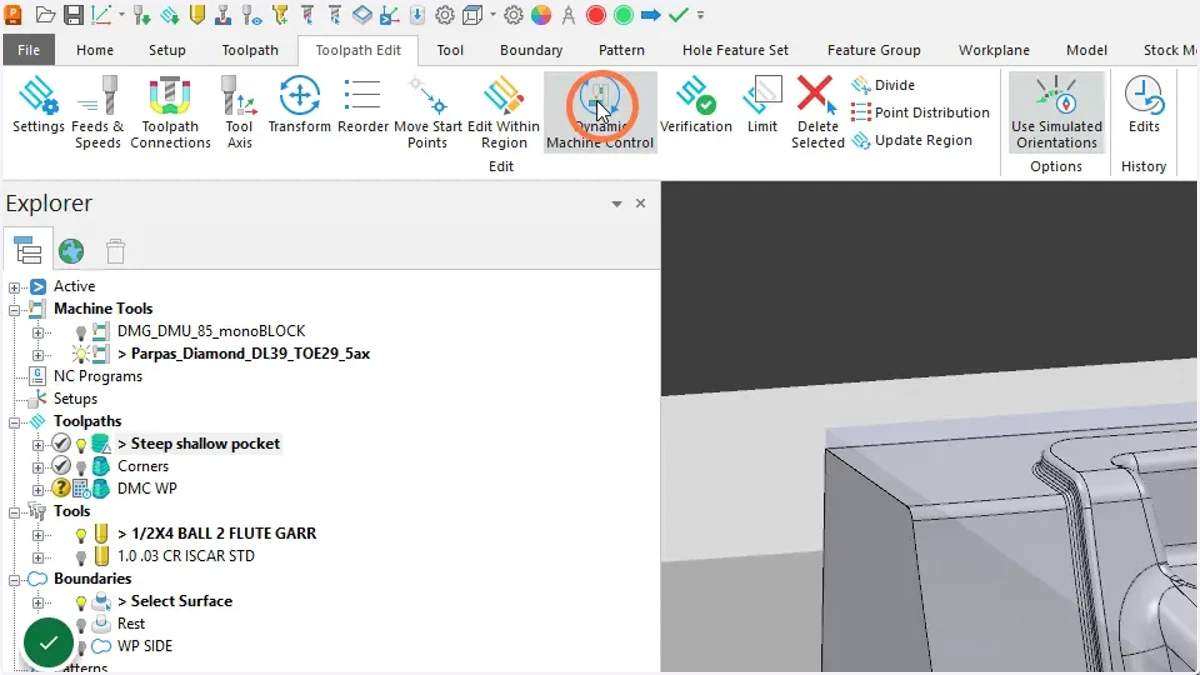This screenshot has height=675, width=1200.
Task: Open Edit Within Region tool
Action: (504, 112)
